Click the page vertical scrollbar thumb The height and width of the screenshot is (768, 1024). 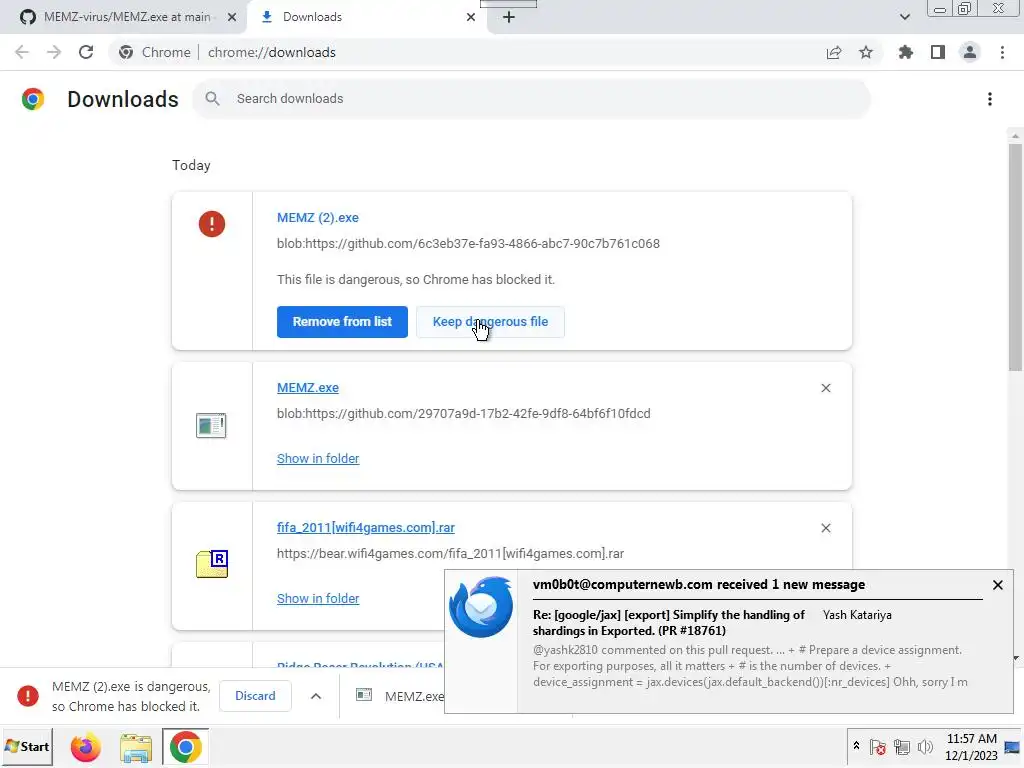click(1015, 257)
